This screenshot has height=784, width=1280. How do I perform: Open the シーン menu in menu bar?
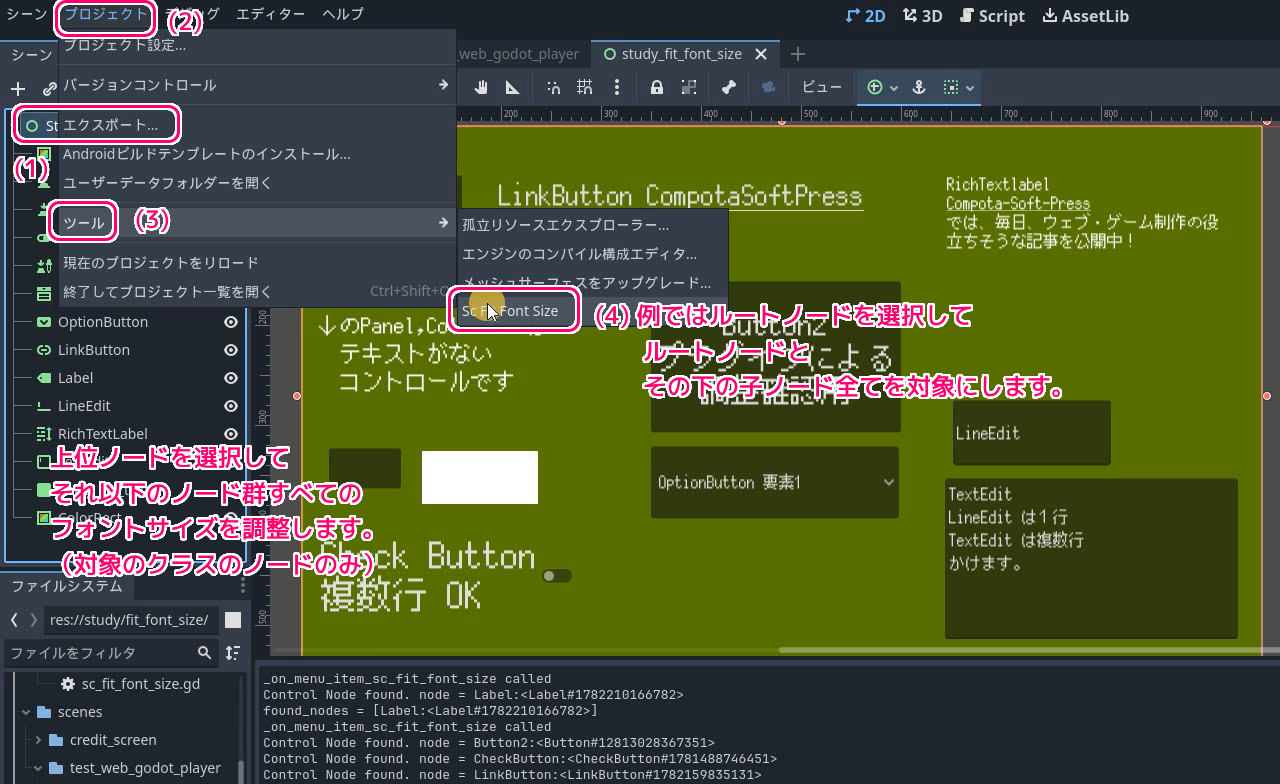point(25,14)
